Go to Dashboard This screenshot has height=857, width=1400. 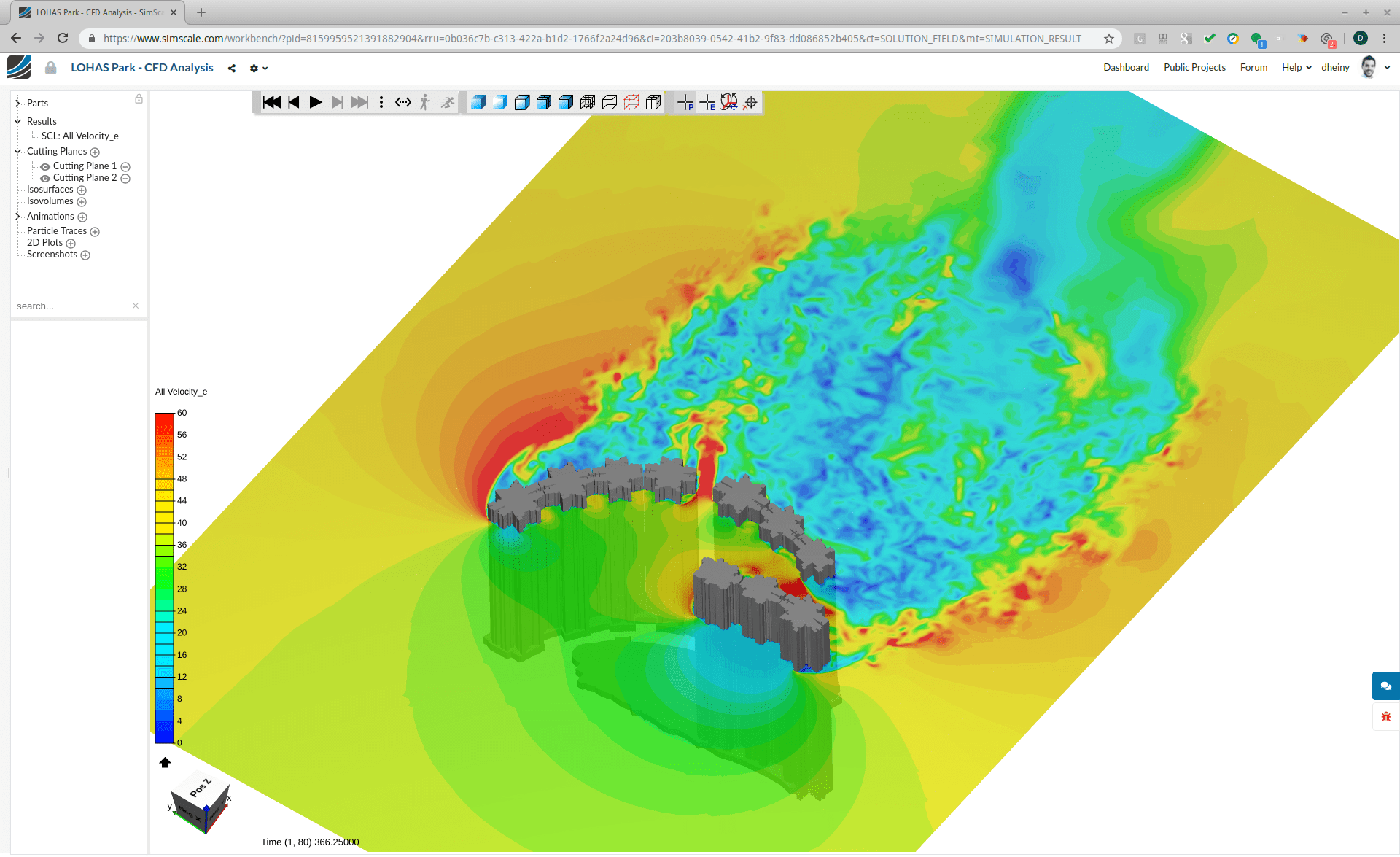click(1126, 67)
